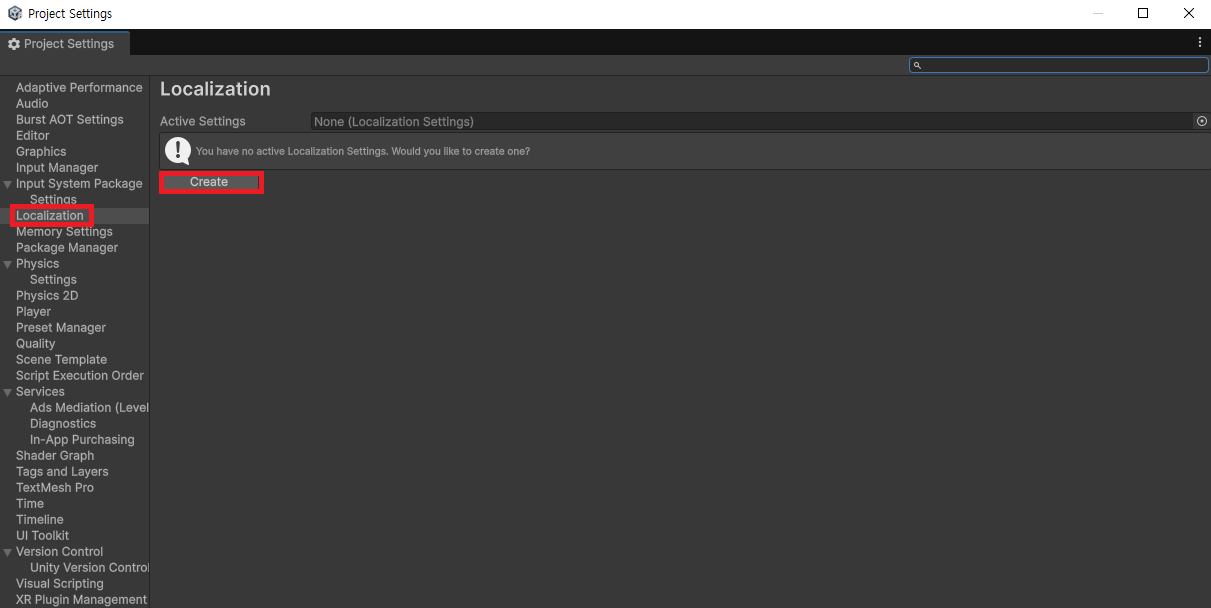Open Adaptive Performance settings
The image size is (1211, 608).
coord(79,88)
